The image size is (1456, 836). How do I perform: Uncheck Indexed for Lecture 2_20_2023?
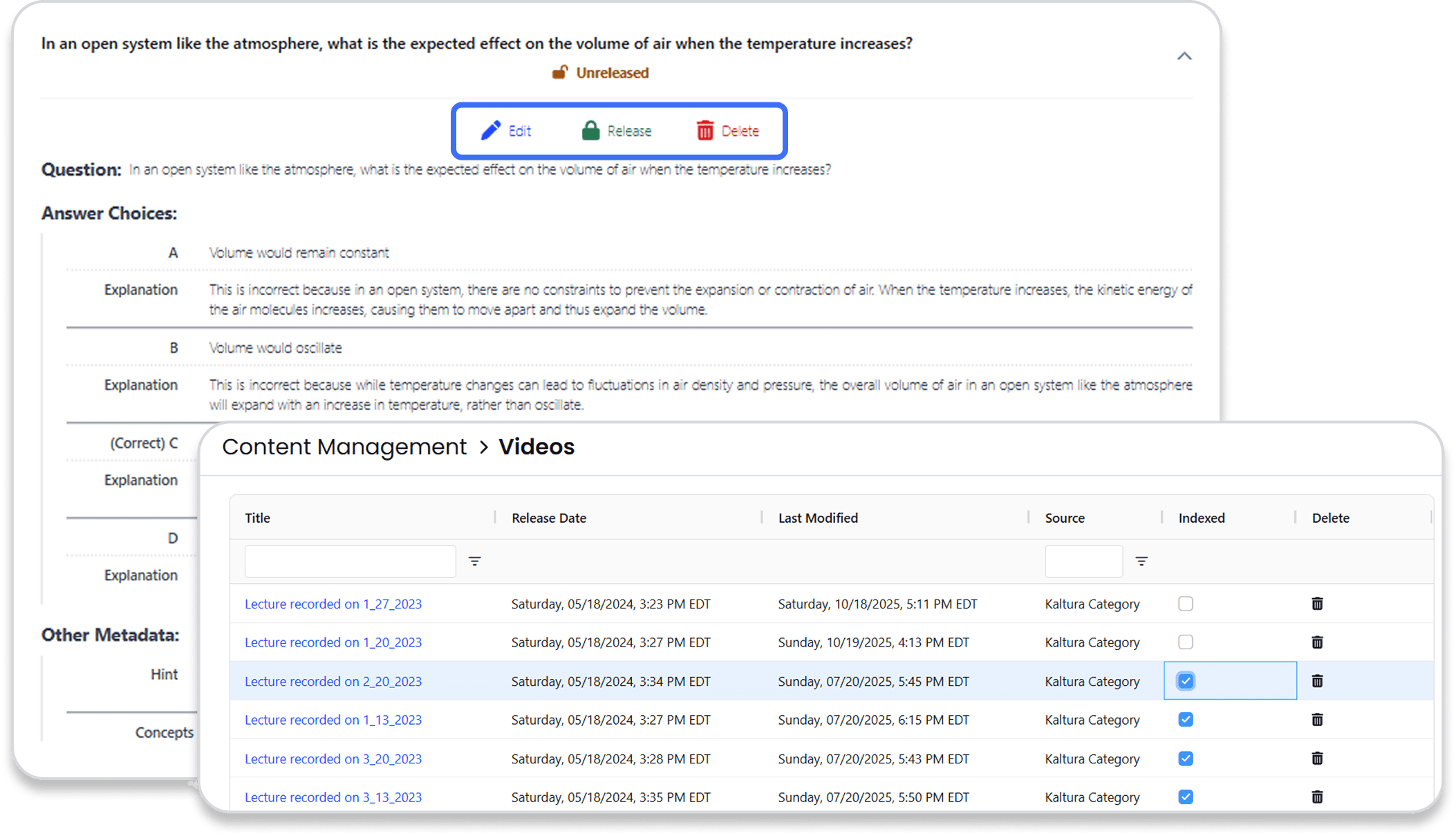coord(1186,681)
